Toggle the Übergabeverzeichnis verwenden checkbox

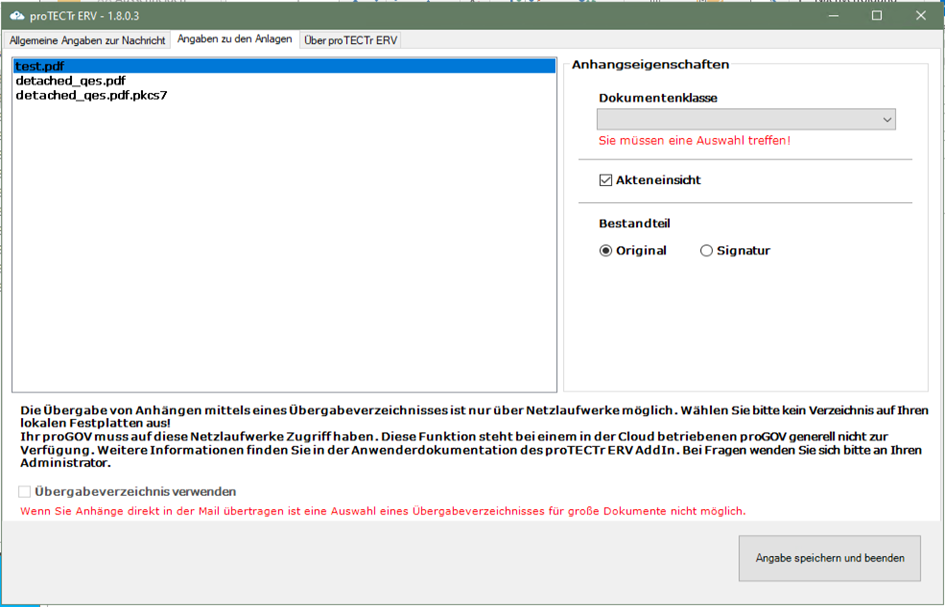[25, 492]
